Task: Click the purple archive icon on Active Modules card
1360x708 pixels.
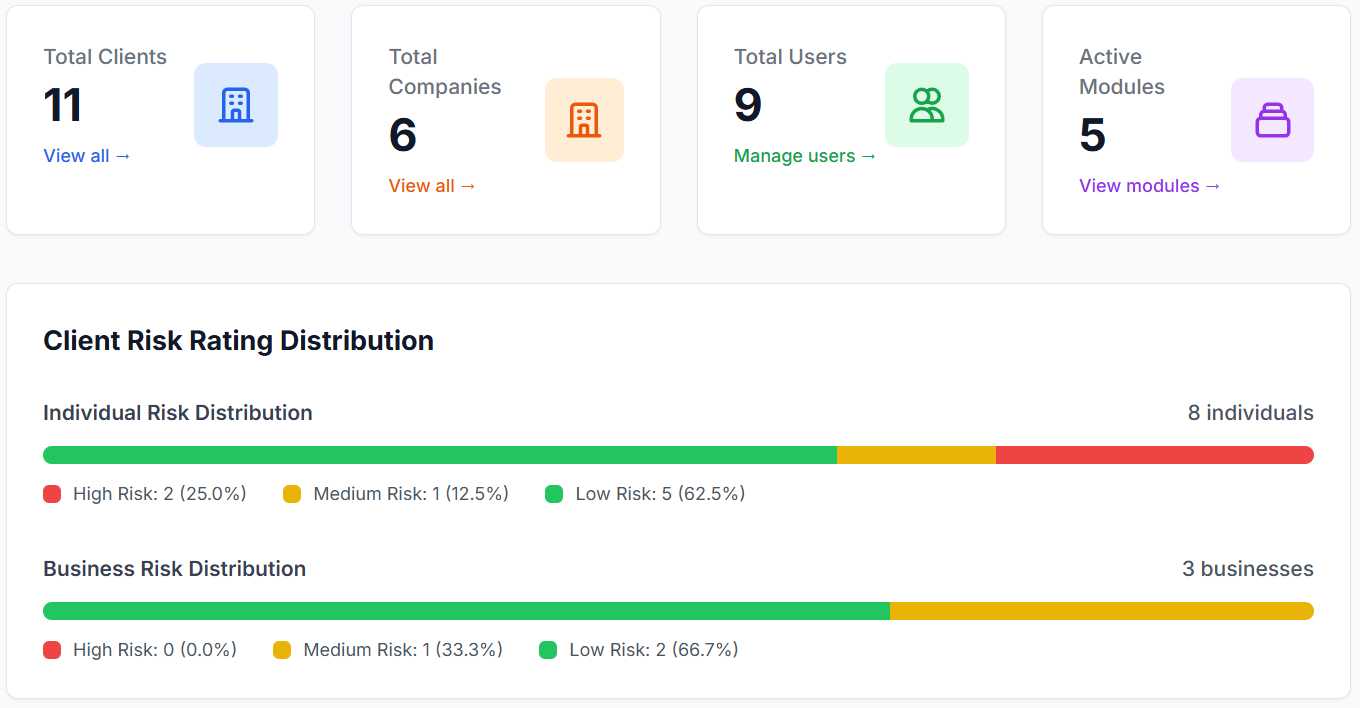Action: coord(1272,120)
